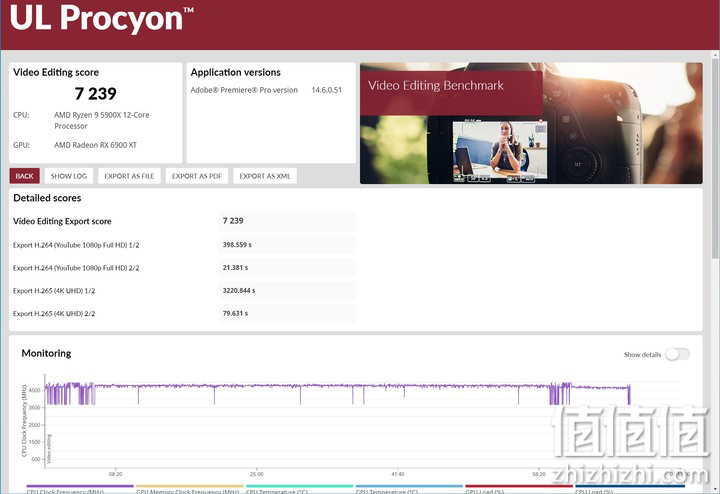Screen dimensions: 720x494
Task: Click the Video Editing score heading
Action: pyautogui.click(x=56, y=73)
